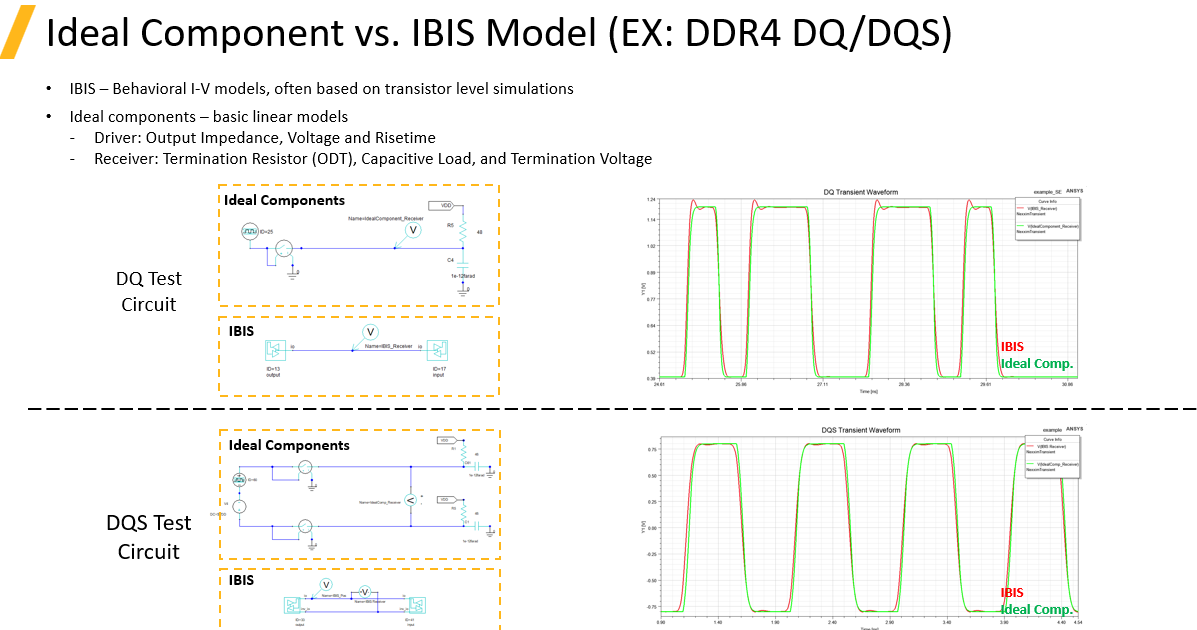Click the IBIS output buffer ID=13
The image size is (1197, 630).
275,350
